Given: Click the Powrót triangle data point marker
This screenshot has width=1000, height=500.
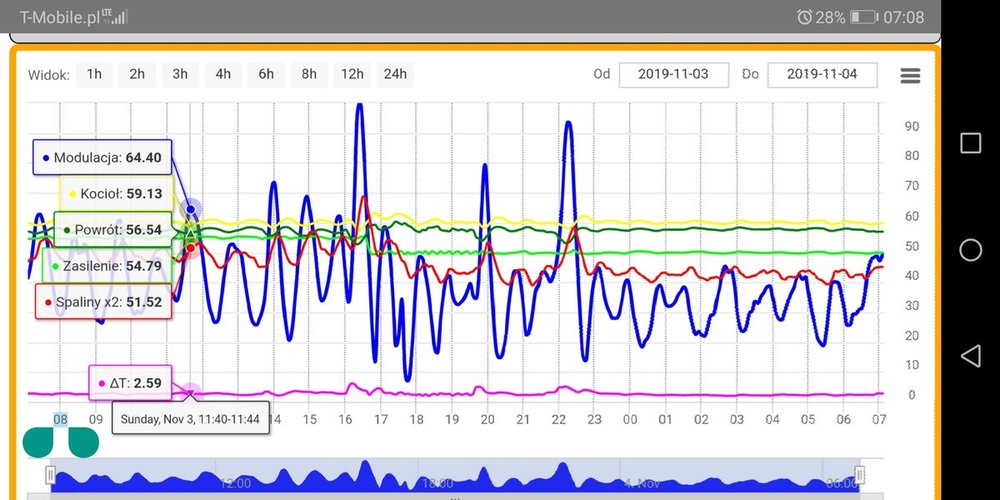Looking at the screenshot, I should [x=190, y=233].
